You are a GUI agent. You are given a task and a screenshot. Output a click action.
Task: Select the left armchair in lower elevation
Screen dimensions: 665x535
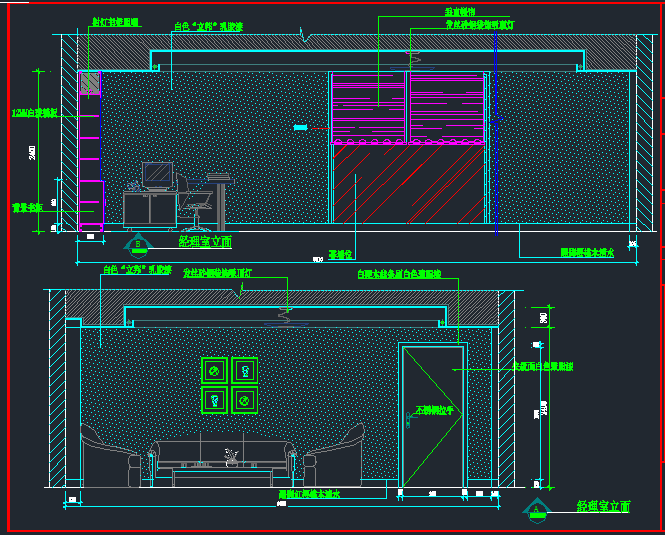point(110,456)
